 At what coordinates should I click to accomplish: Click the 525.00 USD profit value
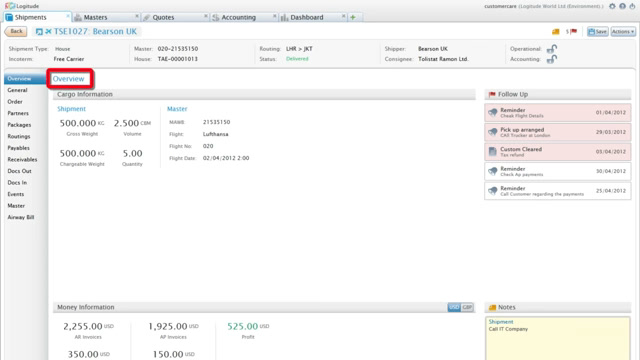(x=248, y=326)
